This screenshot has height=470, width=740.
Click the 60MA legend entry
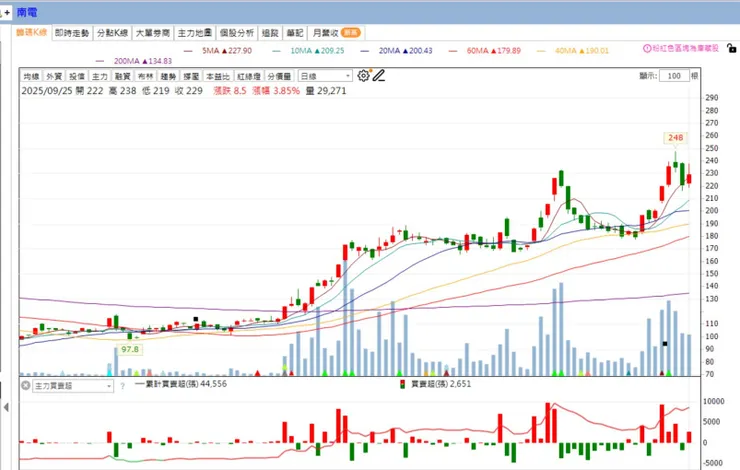(x=485, y=50)
